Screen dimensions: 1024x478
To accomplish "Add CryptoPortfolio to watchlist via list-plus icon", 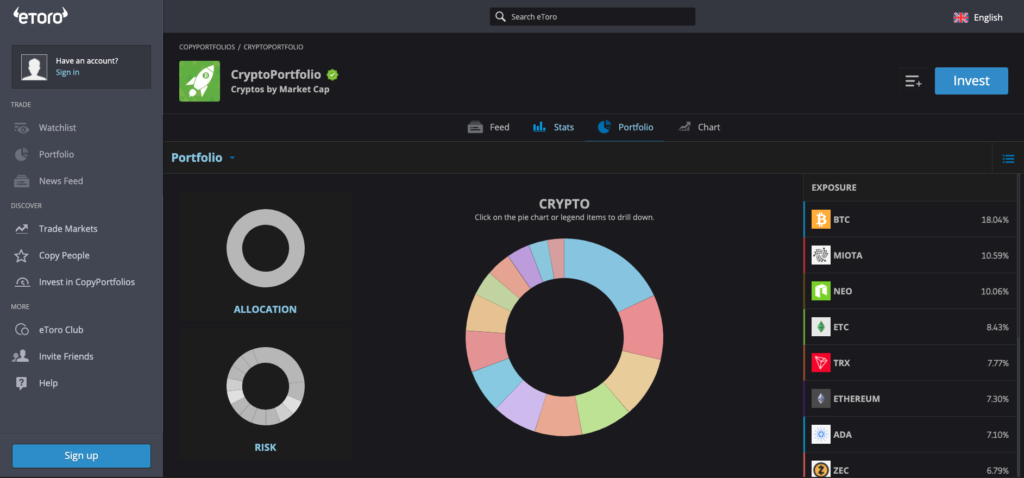I will click(913, 81).
